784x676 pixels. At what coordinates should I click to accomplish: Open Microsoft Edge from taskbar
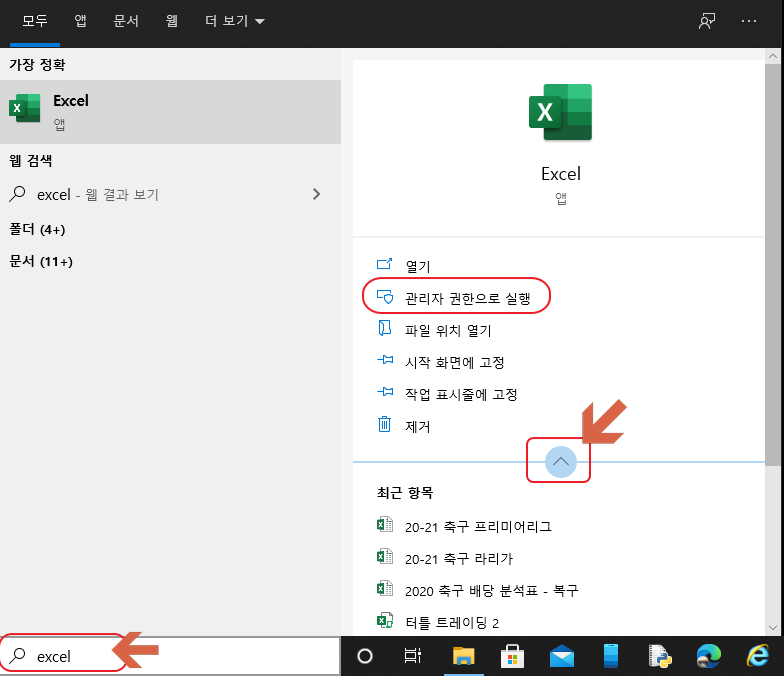(x=709, y=656)
